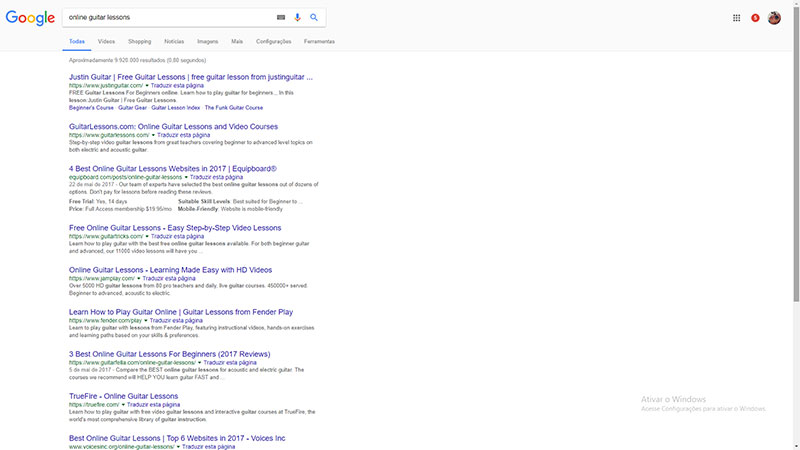The image size is (800, 450).
Task: Click Traduzir esta página for guitartricks.com
Action: [177, 237]
